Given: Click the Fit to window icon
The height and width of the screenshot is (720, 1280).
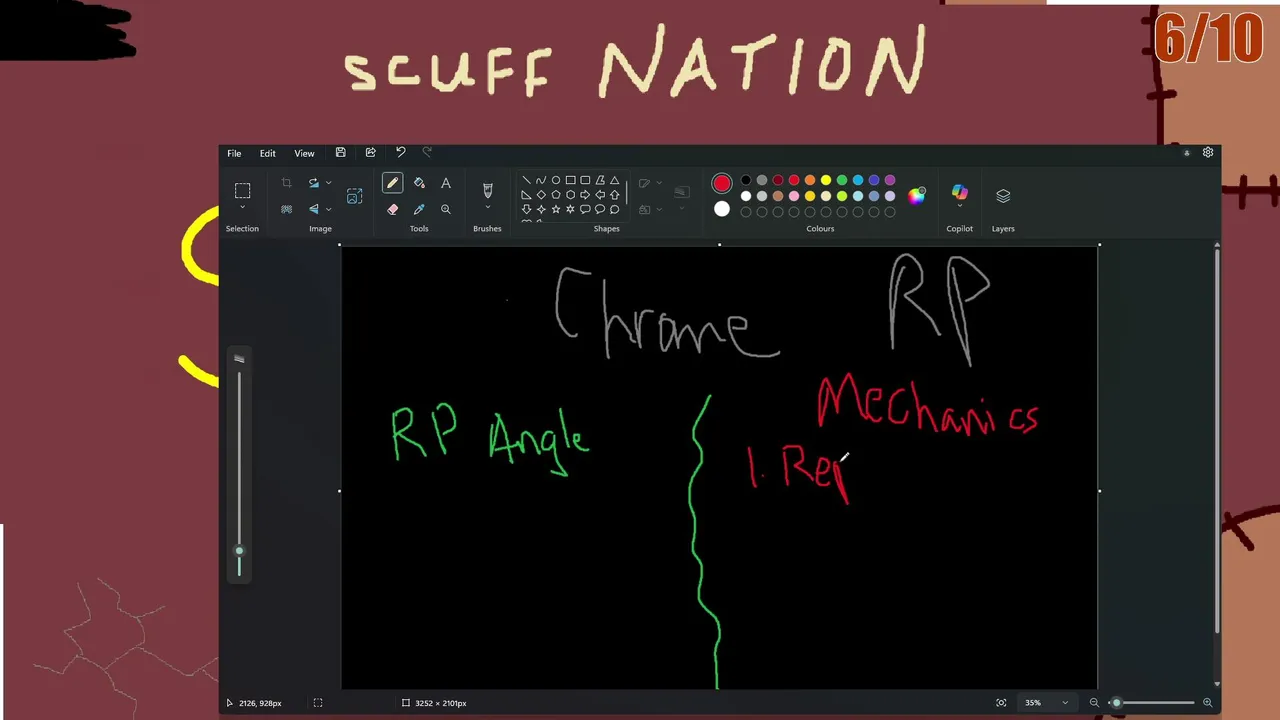Looking at the screenshot, I should pos(1001,703).
